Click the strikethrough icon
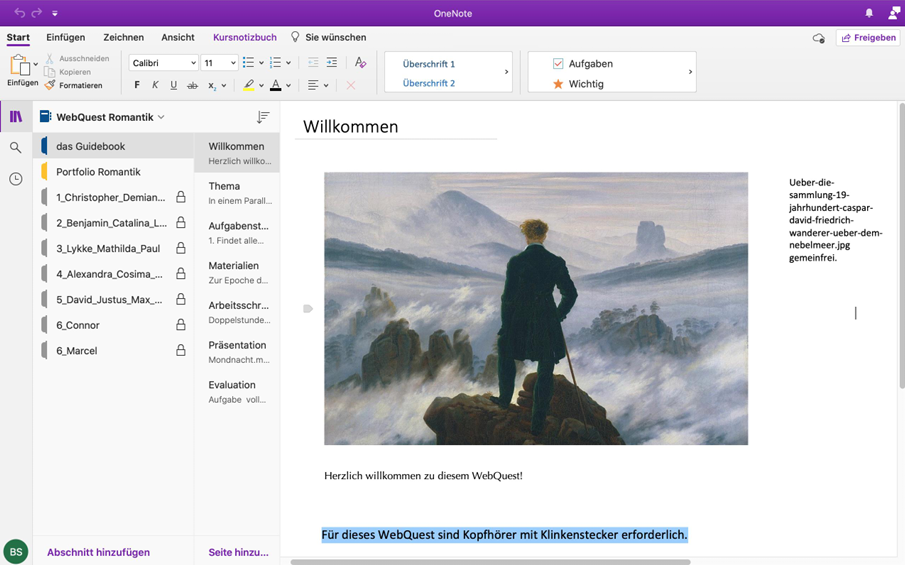 192,86
